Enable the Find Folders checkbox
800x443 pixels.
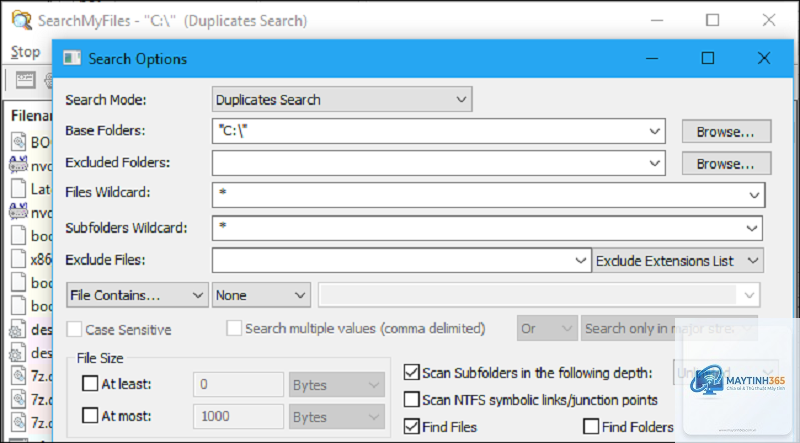click(591, 426)
